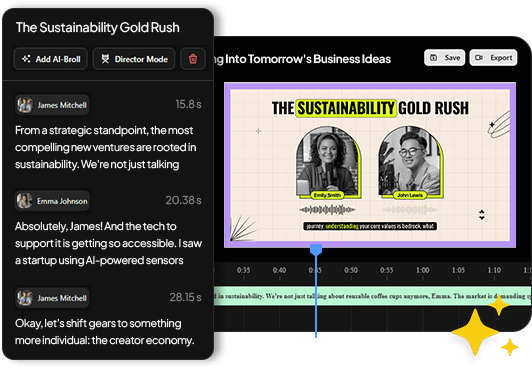Click Emma Johnson's avatar icon

pyautogui.click(x=25, y=201)
